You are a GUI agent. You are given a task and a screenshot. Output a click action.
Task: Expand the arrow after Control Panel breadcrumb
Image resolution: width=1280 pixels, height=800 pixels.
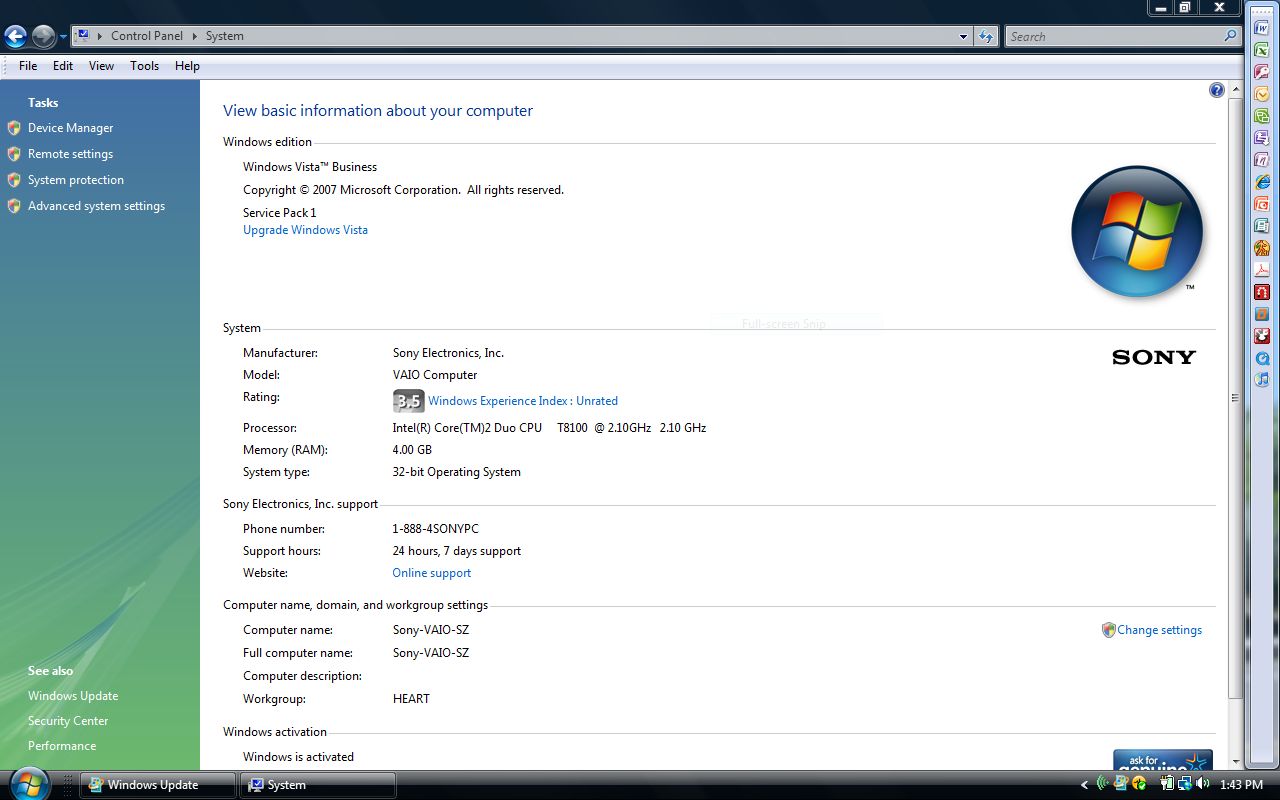point(195,36)
